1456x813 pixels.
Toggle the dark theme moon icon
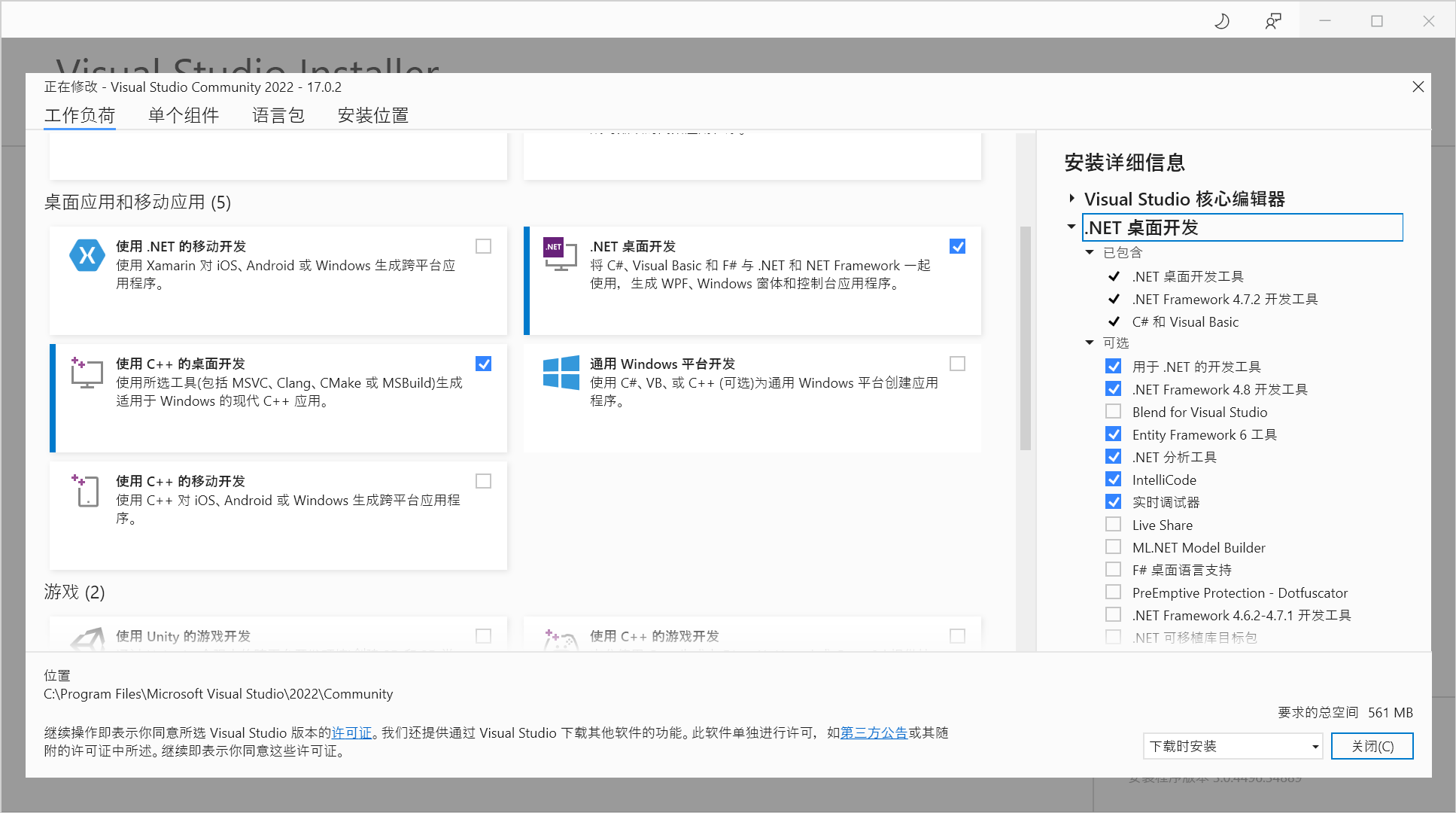pyautogui.click(x=1222, y=21)
